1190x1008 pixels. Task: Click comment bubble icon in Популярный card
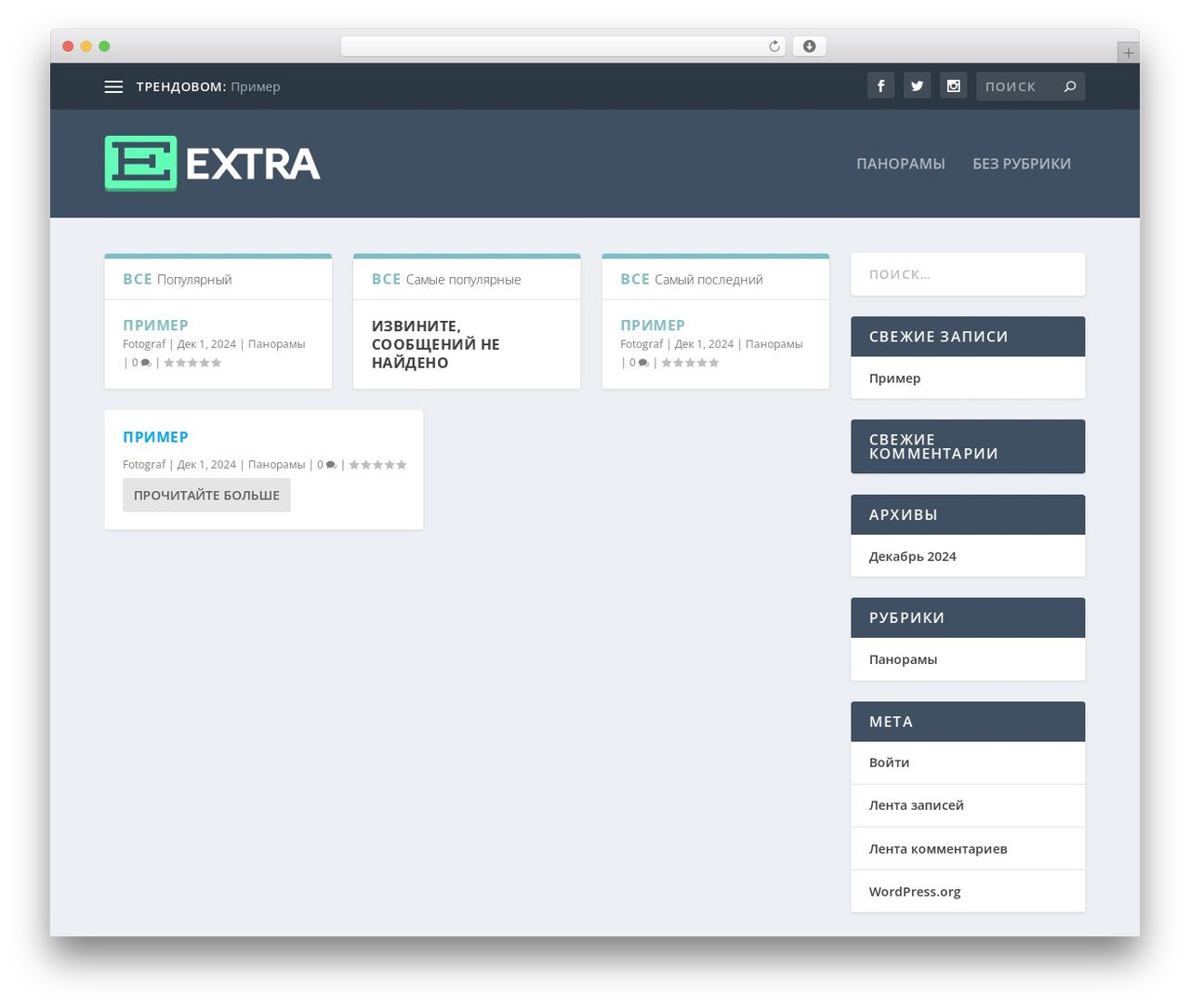coord(146,363)
